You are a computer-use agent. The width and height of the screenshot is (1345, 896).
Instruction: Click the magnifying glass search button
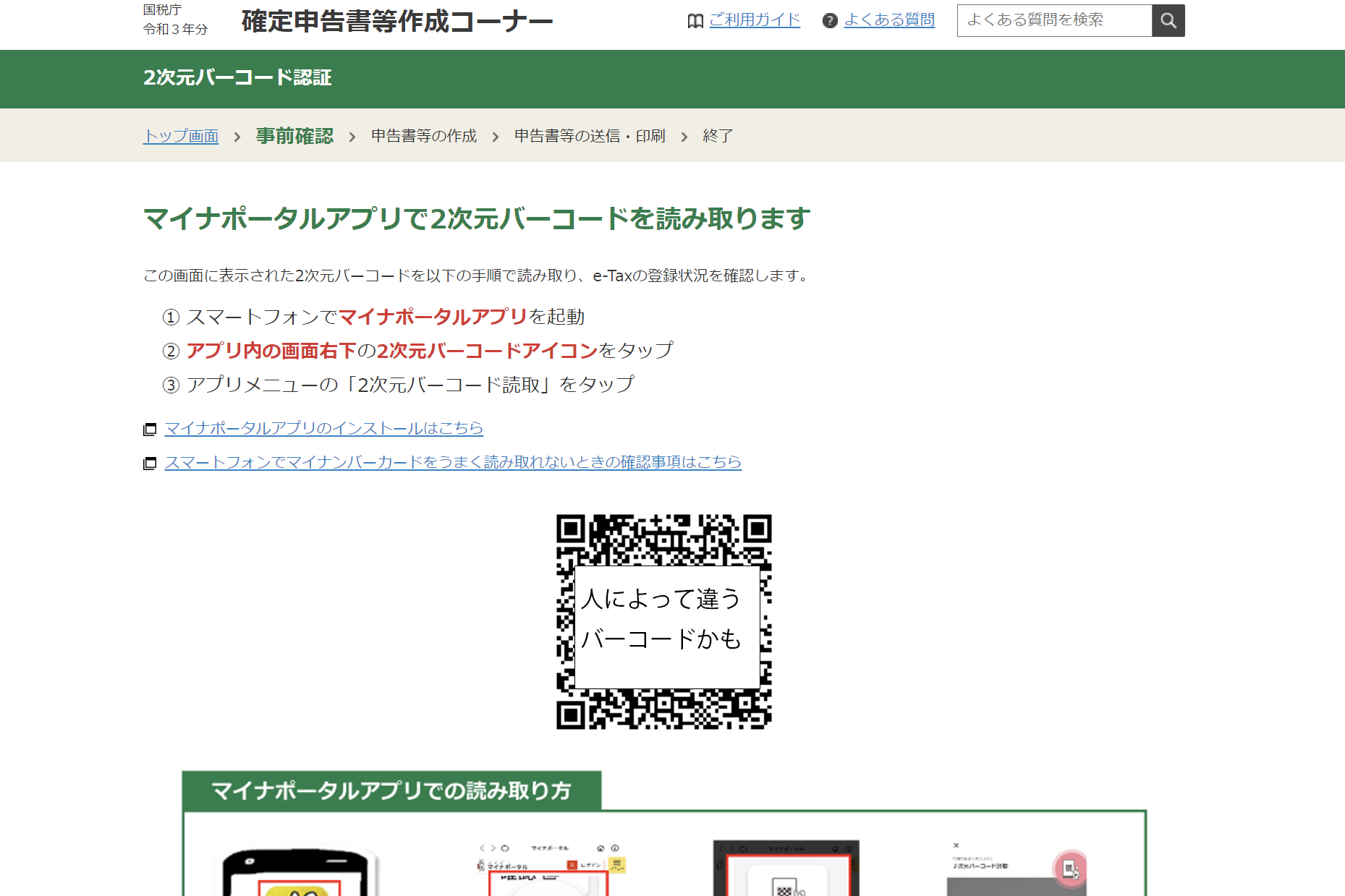coord(1168,20)
